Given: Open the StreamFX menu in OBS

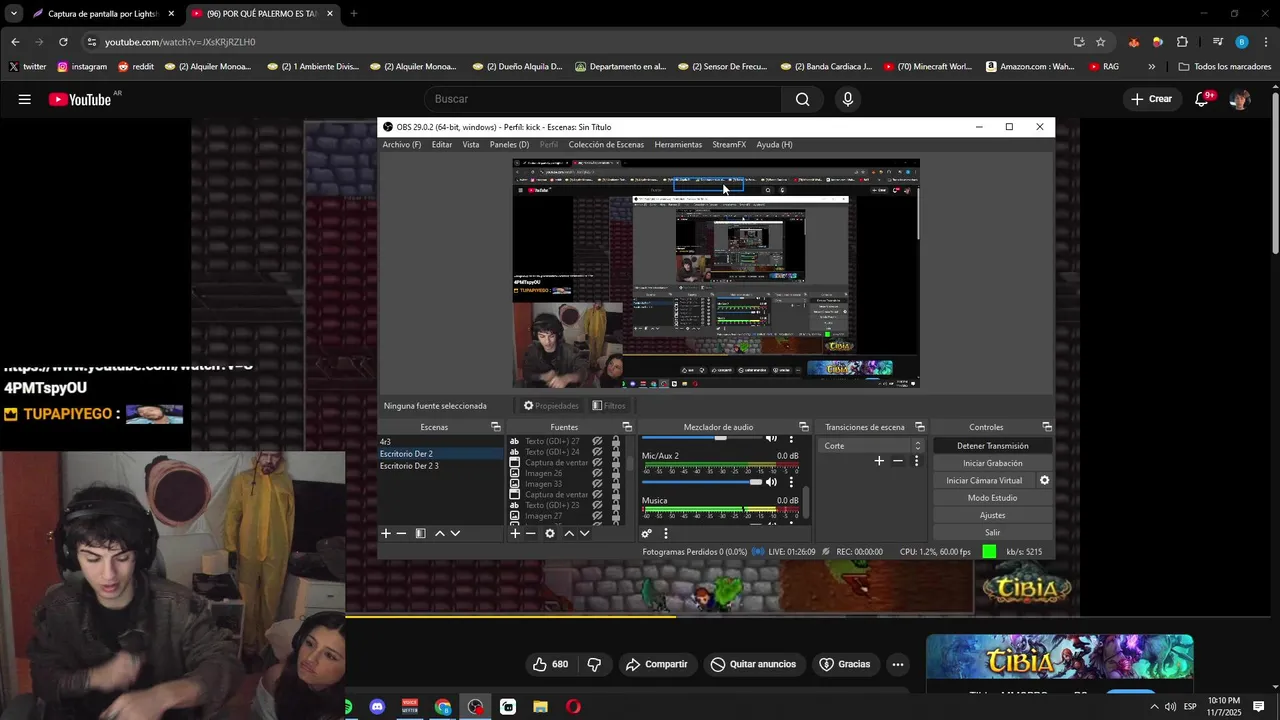Looking at the screenshot, I should pos(729,145).
